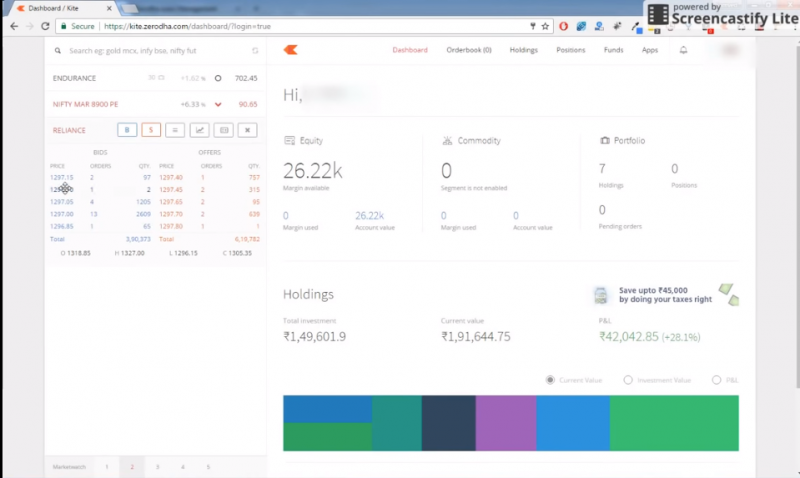Screen dimensions: 800x478
Task: Open the Dashboard menu item
Action: click(x=410, y=50)
